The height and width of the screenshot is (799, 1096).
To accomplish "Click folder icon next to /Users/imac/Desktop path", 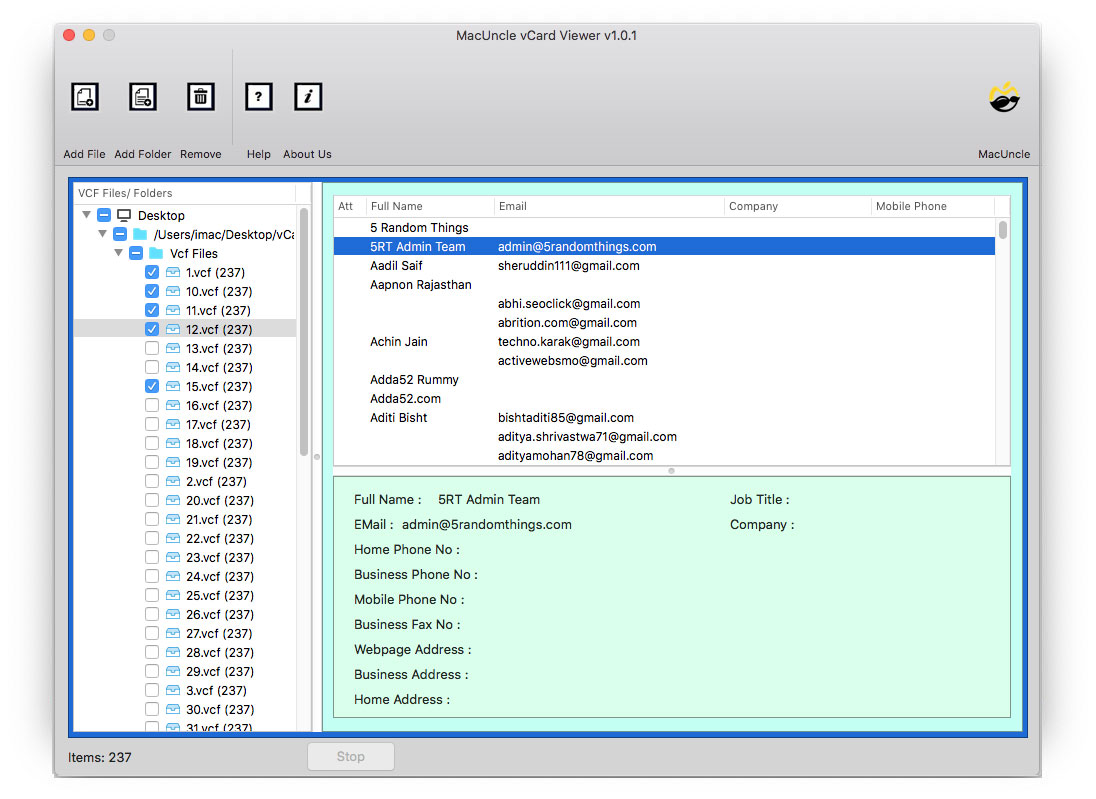I will coord(140,234).
